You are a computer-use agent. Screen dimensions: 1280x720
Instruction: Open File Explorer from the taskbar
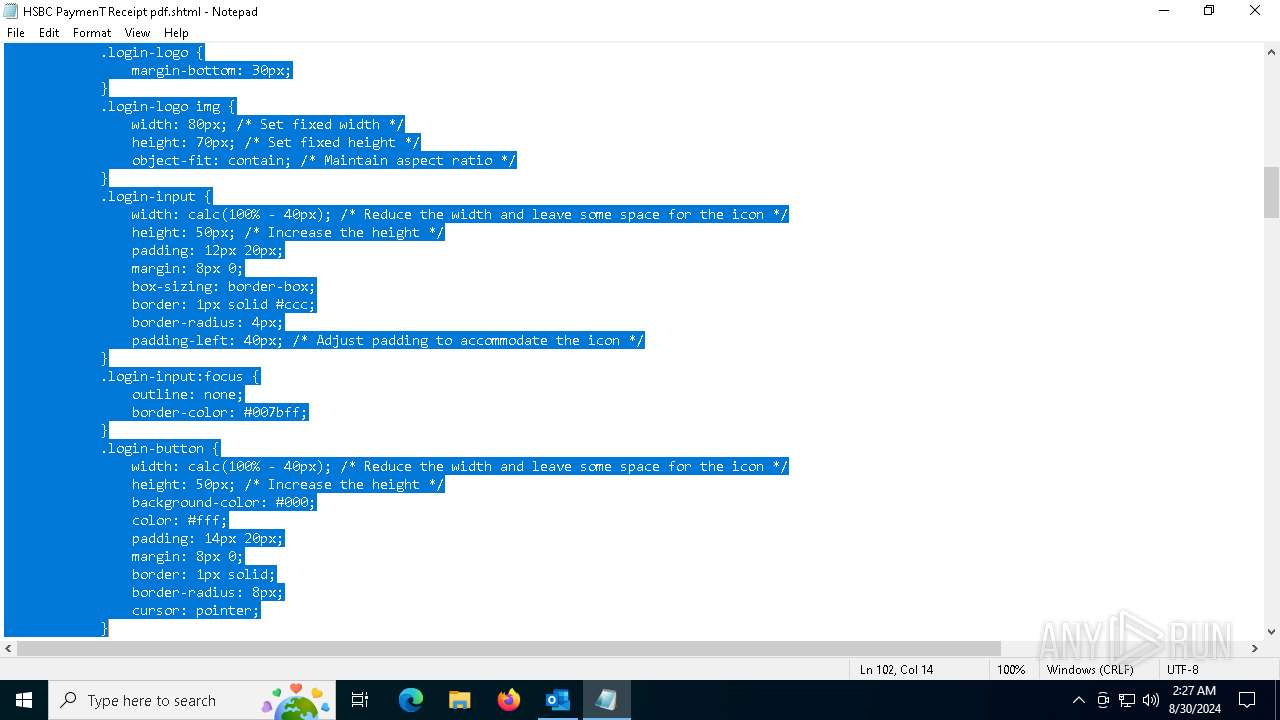pos(459,700)
